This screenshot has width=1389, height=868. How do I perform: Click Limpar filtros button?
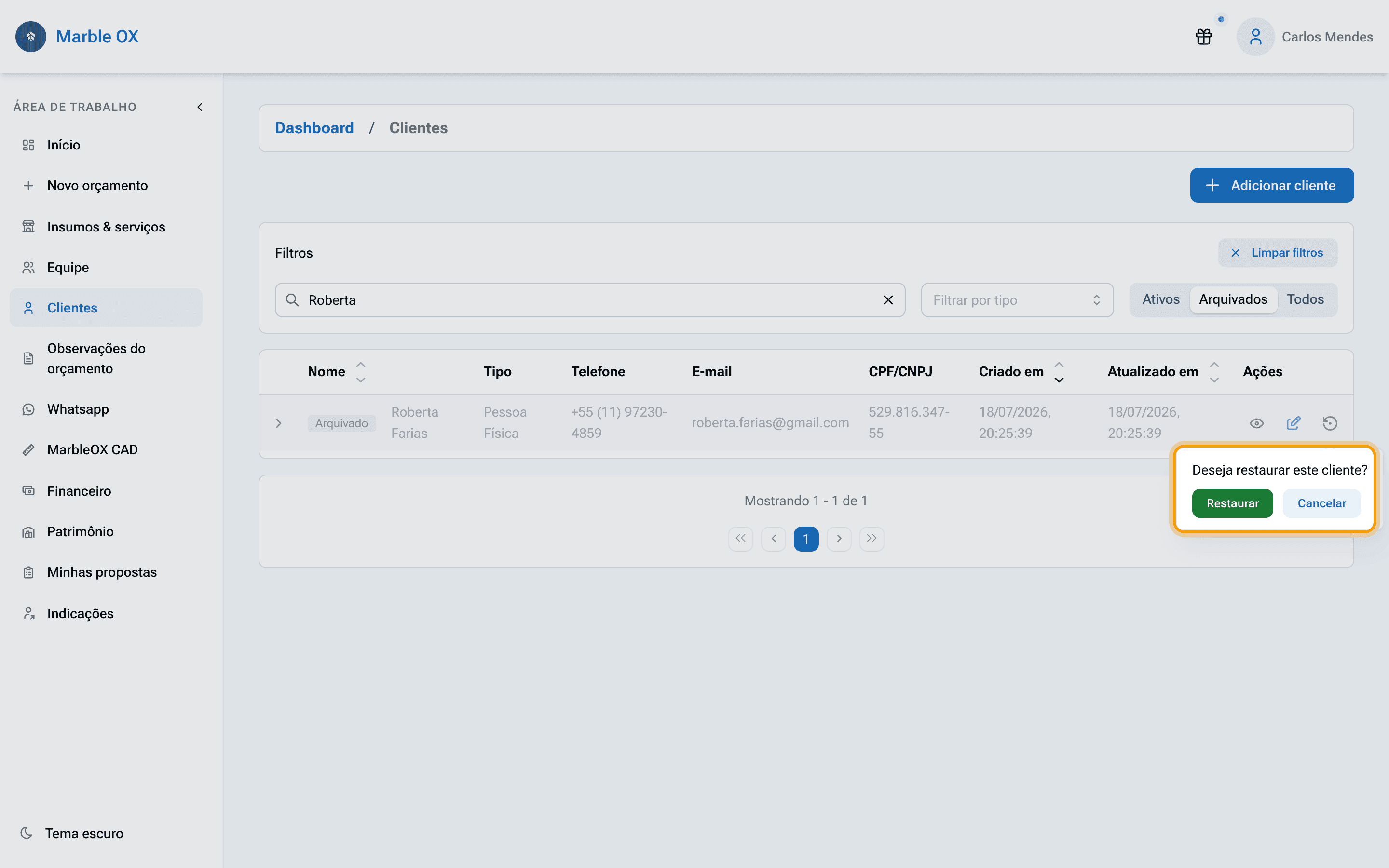pos(1277,253)
